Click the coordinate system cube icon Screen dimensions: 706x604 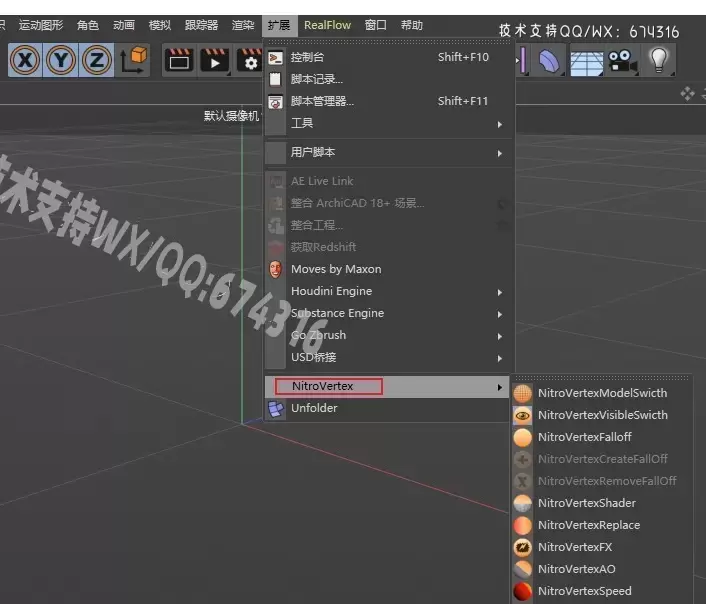click(x=134, y=60)
